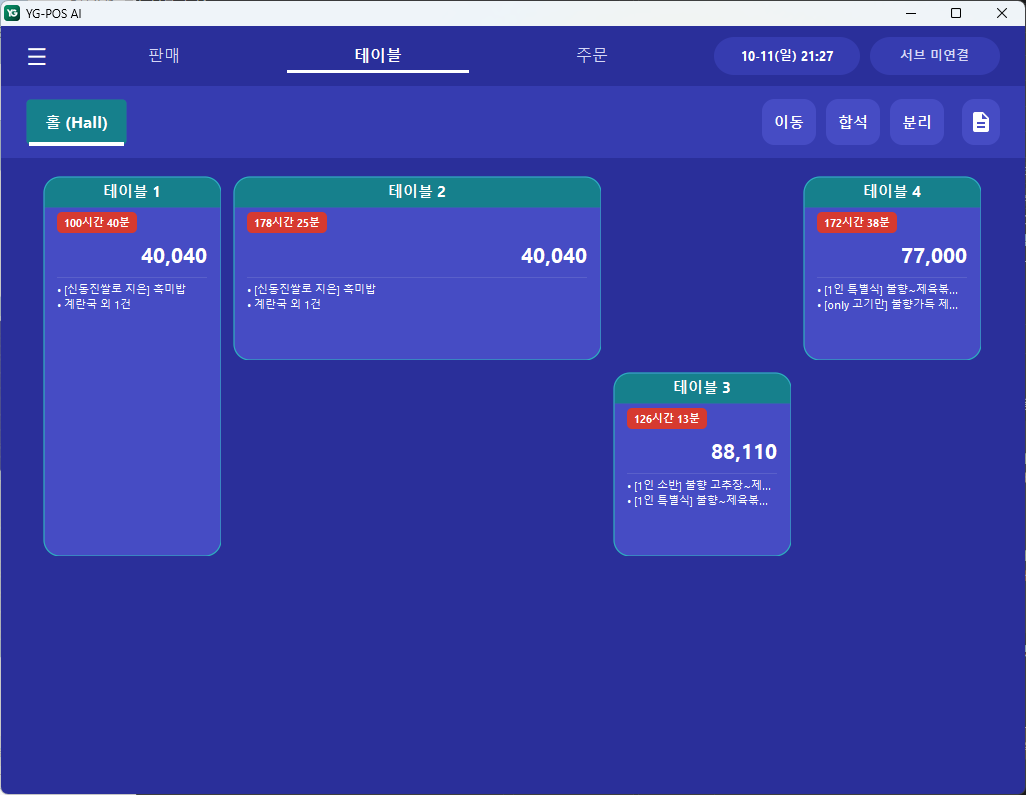Viewport: 1026px width, 795px height.
Task: Click the 172시간 38분 elapsed badge
Action: (x=857, y=222)
